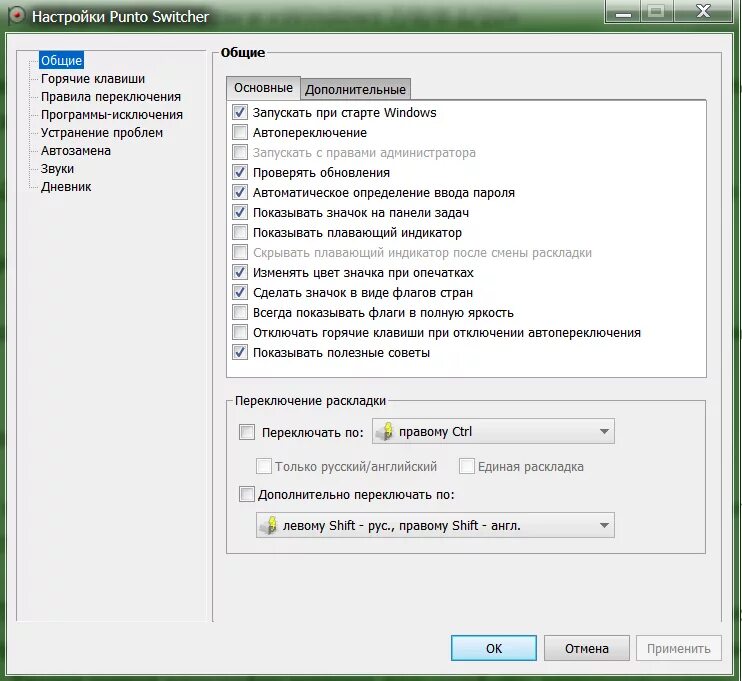Check 'Дополнительно переключать по:' option

click(247, 494)
